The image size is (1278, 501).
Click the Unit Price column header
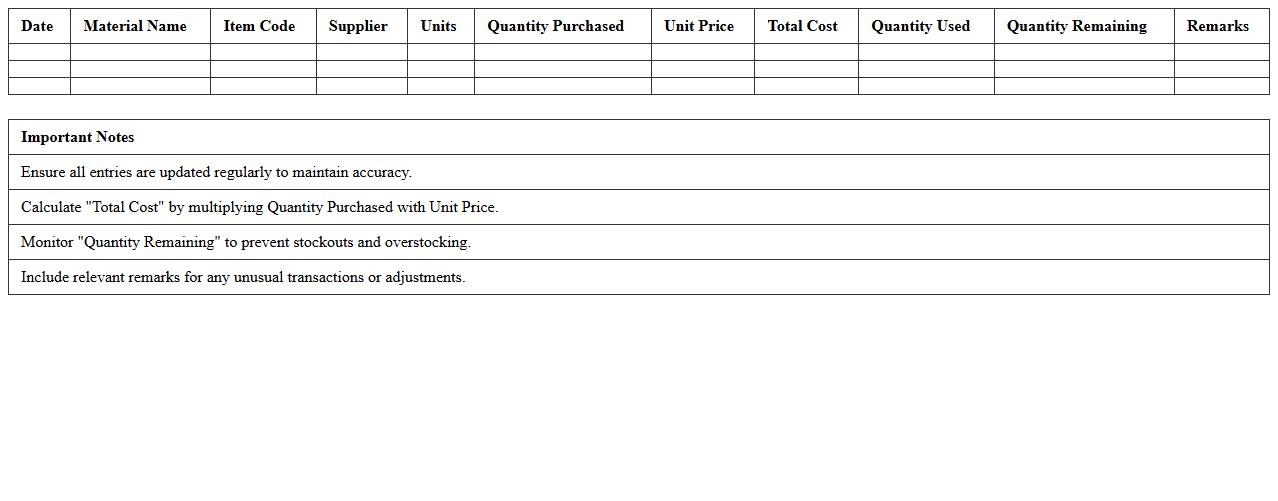699,26
